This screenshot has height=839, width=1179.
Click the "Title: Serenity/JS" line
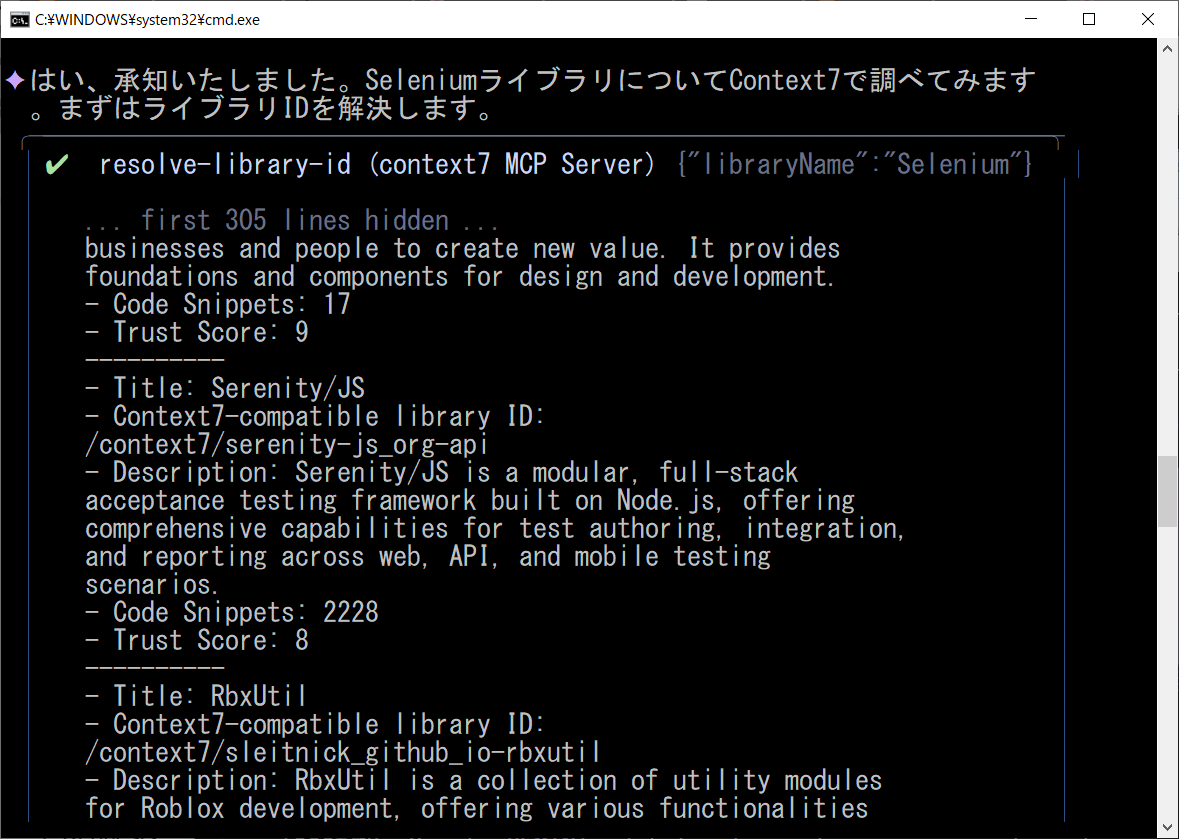[238, 388]
